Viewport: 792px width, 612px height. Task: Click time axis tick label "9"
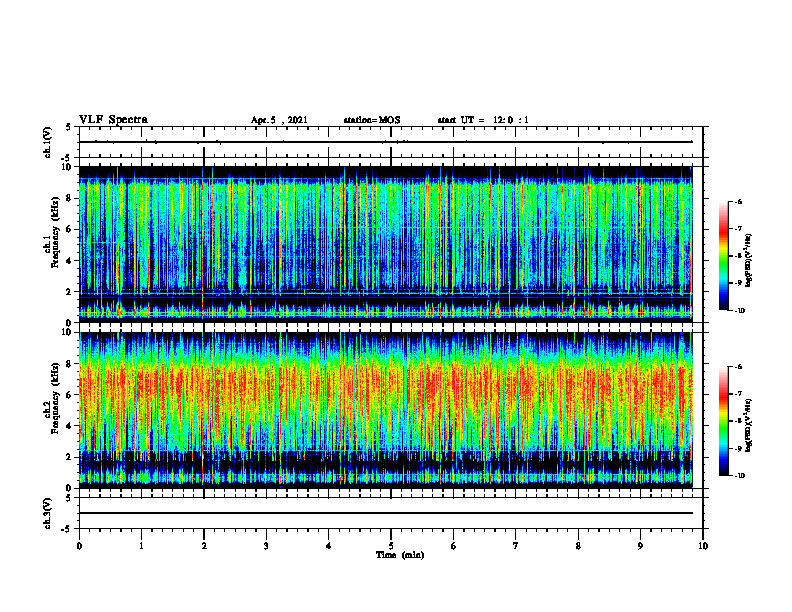pyautogui.click(x=640, y=546)
